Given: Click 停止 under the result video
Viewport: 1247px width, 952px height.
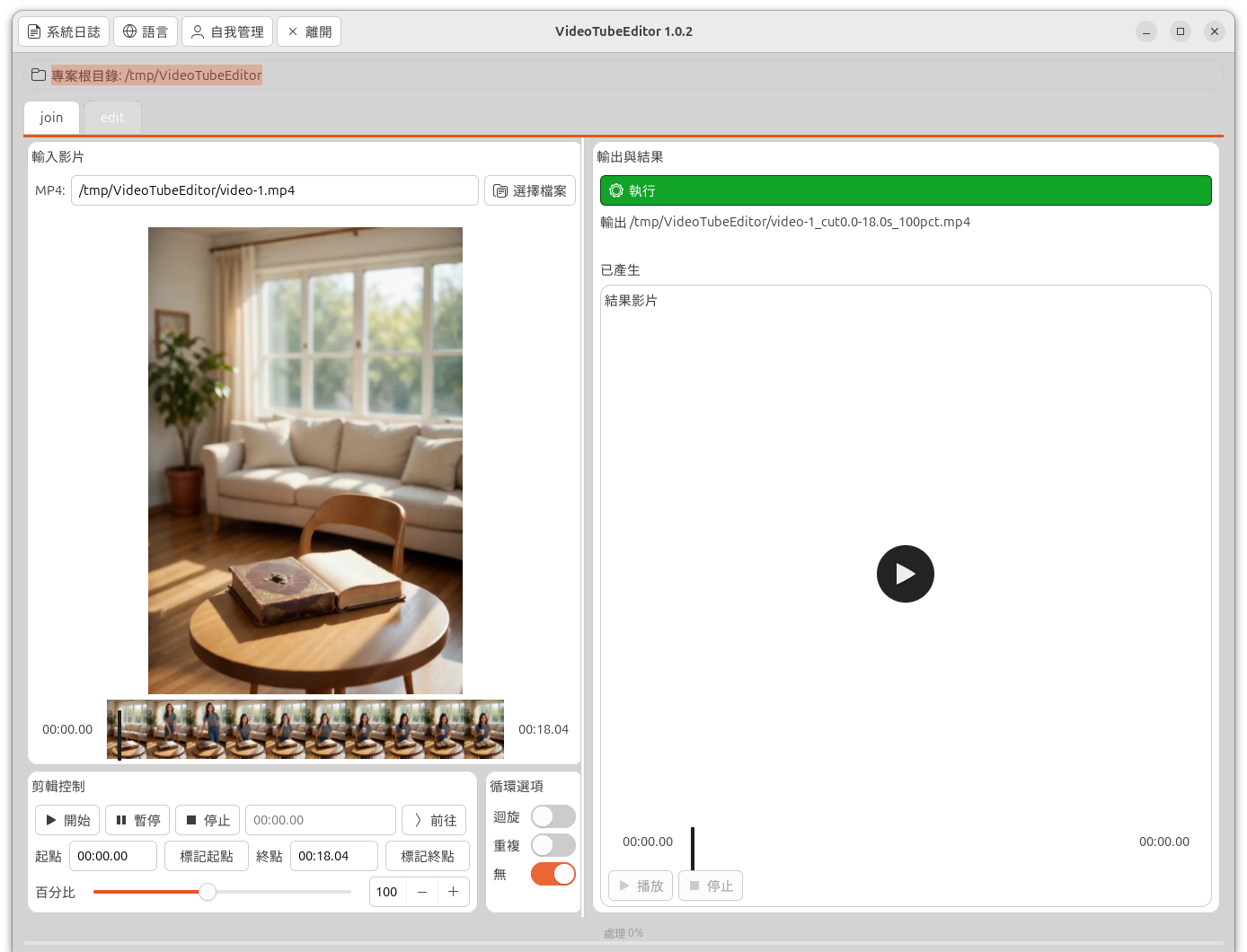Looking at the screenshot, I should [711, 886].
